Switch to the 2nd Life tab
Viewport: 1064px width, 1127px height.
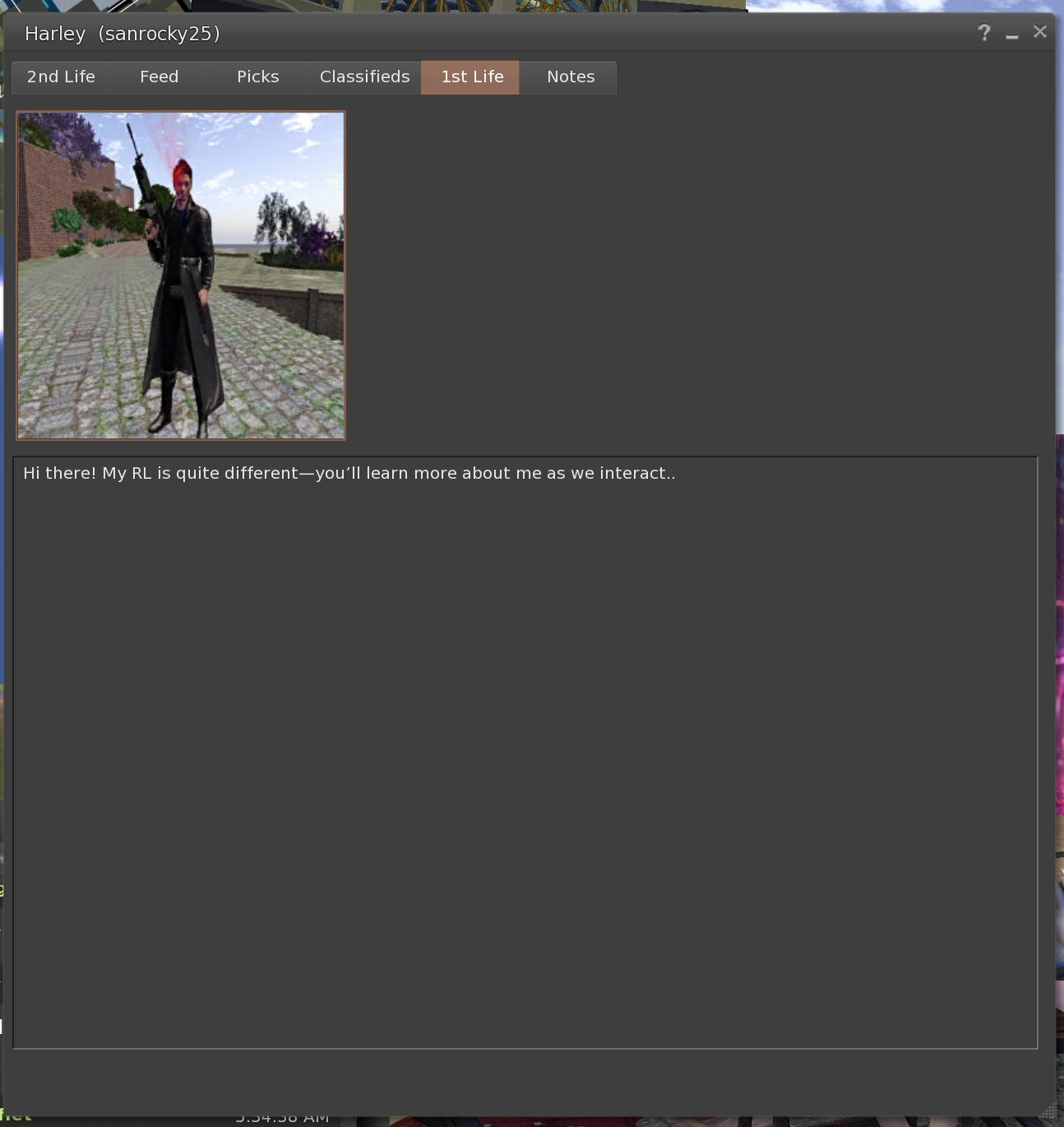[60, 77]
